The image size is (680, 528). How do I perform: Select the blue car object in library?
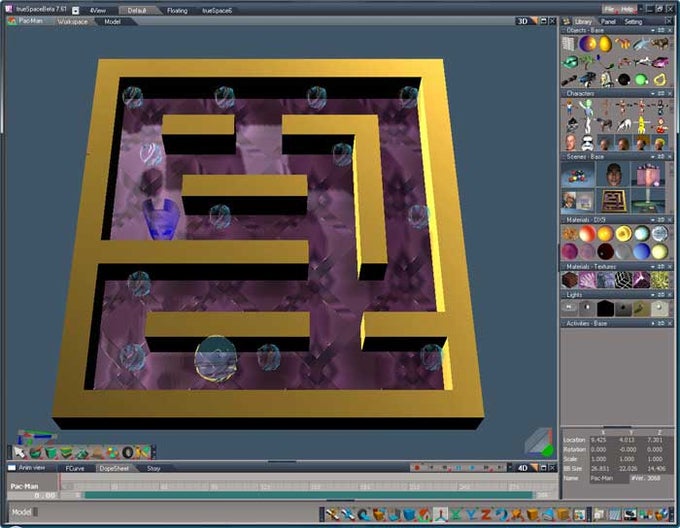tap(587, 79)
